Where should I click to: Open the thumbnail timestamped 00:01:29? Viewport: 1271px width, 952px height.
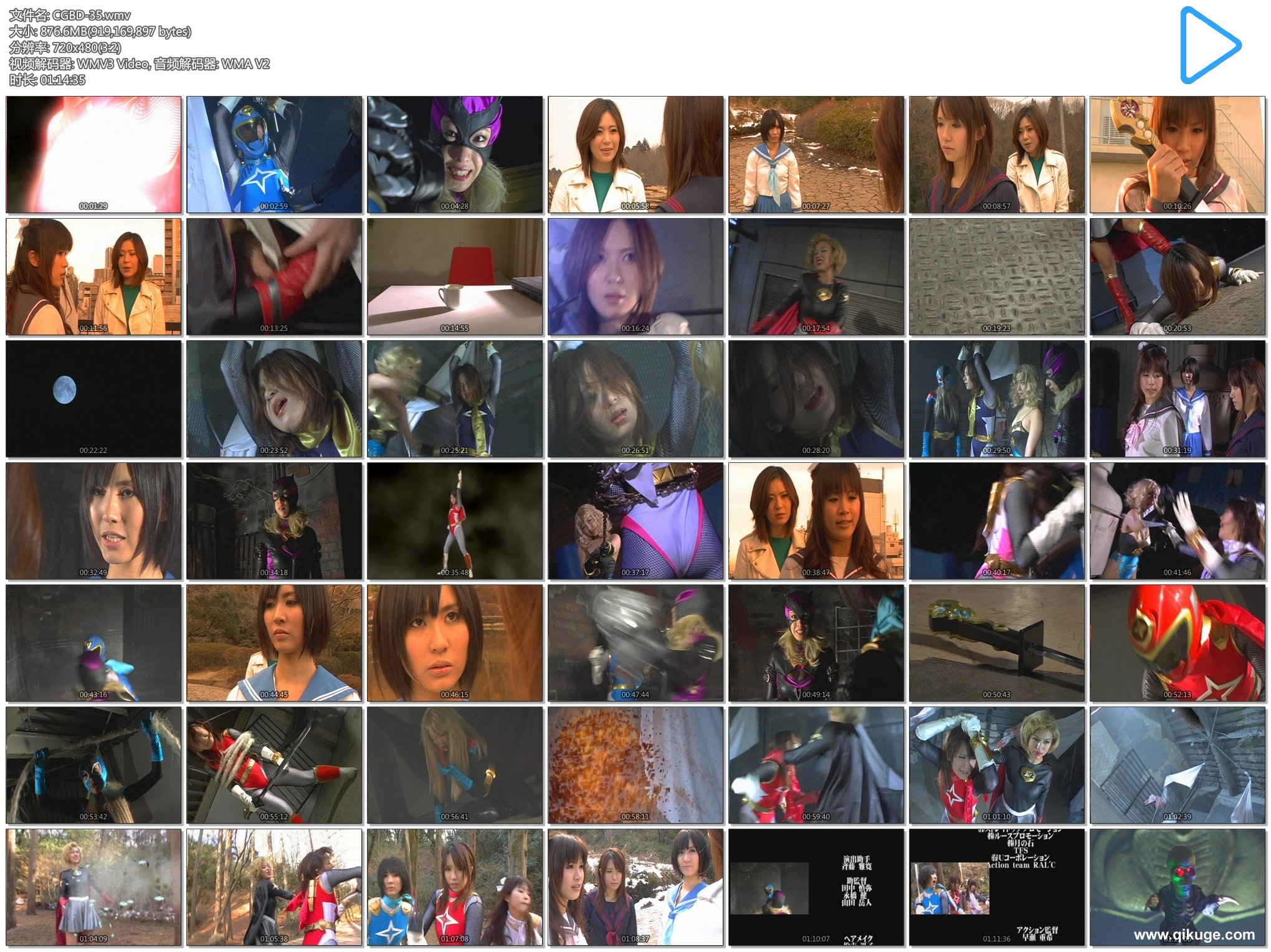pyautogui.click(x=93, y=154)
